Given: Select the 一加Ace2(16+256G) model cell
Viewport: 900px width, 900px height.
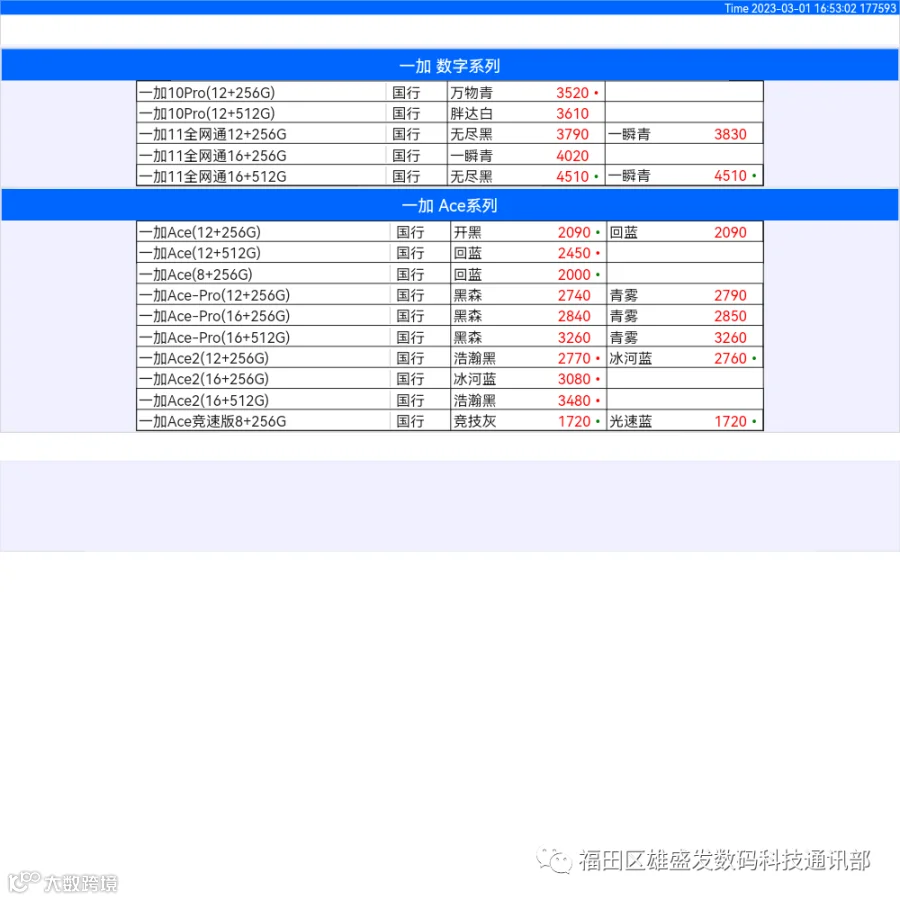Looking at the screenshot, I should 263,379.
